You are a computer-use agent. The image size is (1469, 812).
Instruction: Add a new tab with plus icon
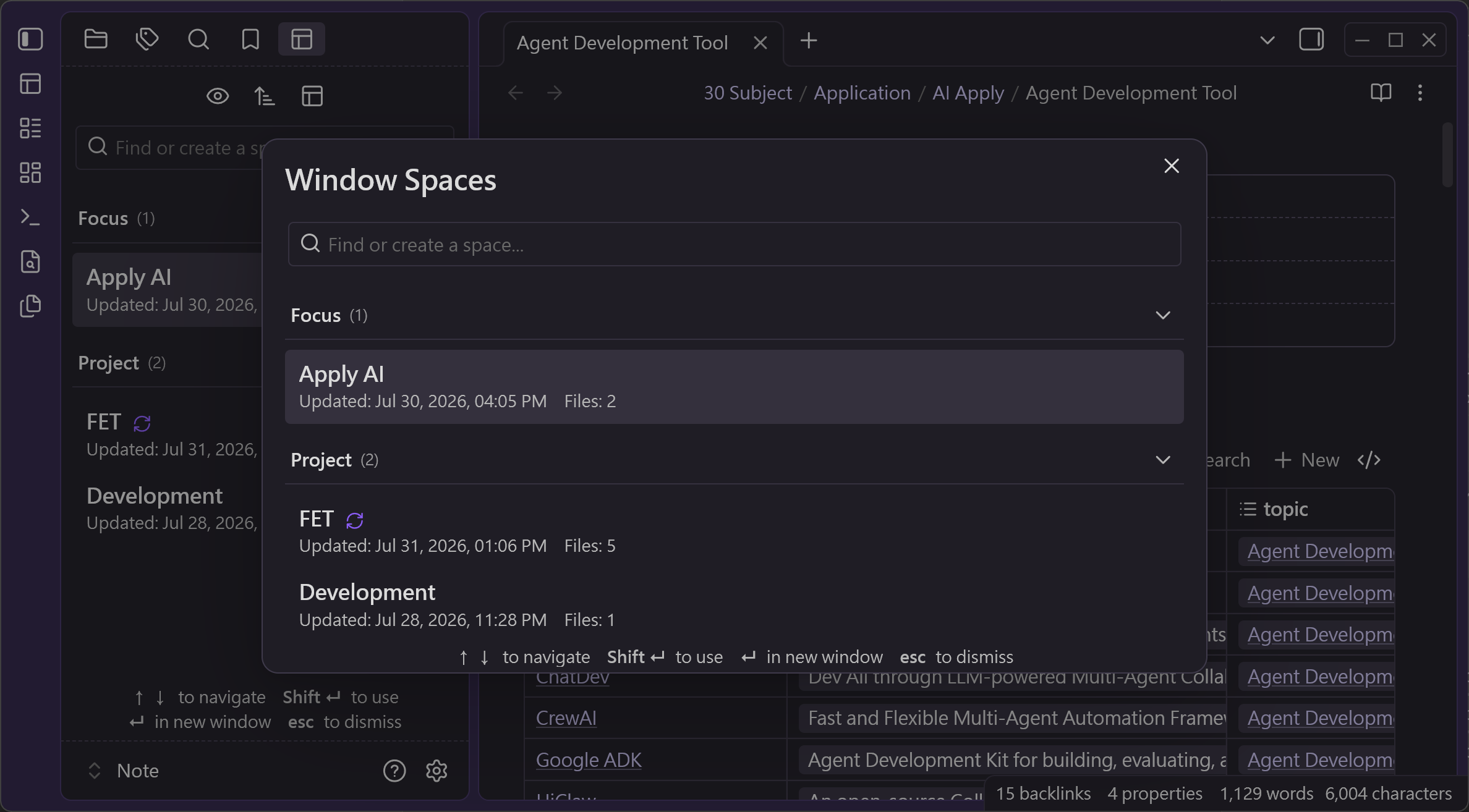tap(809, 41)
